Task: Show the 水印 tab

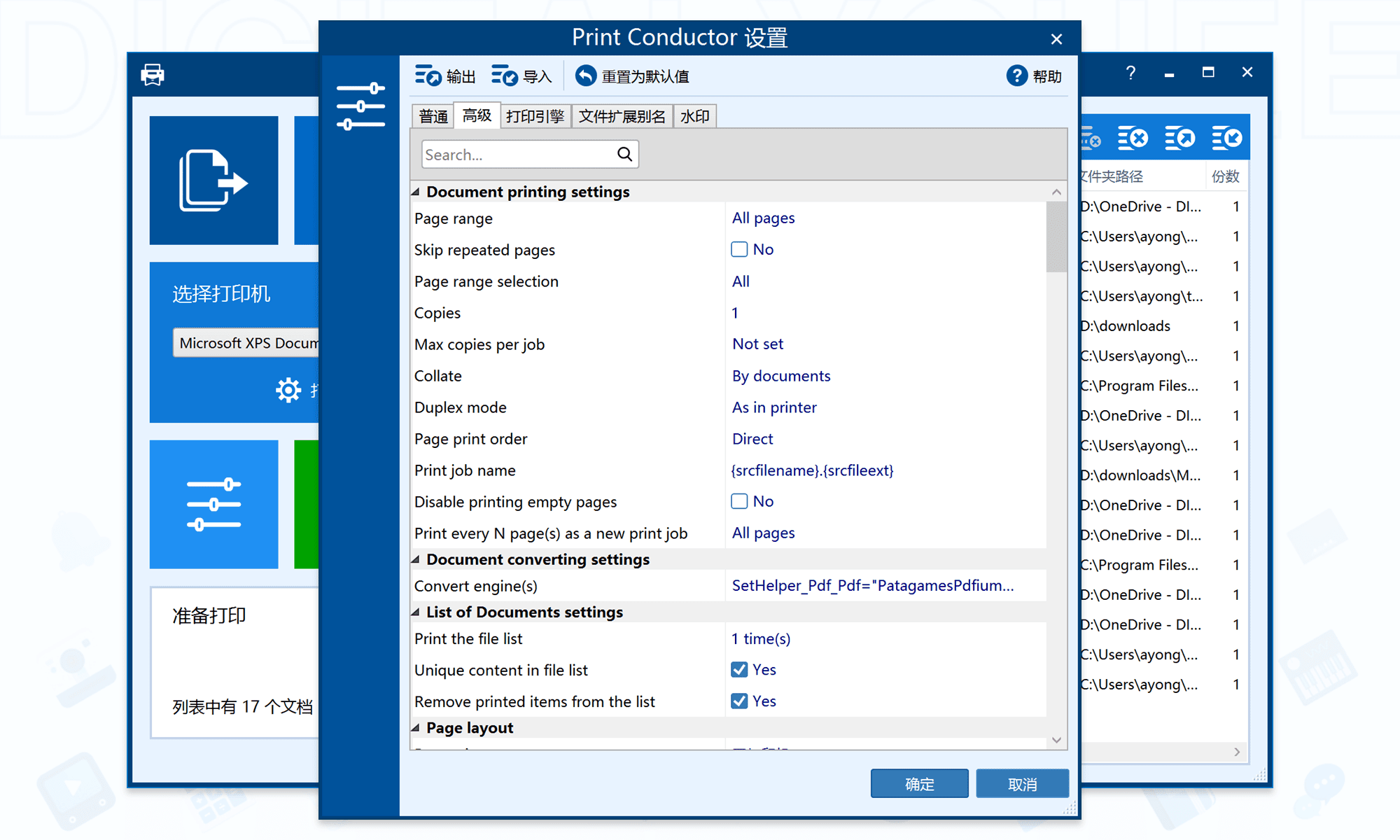Action: [695, 116]
